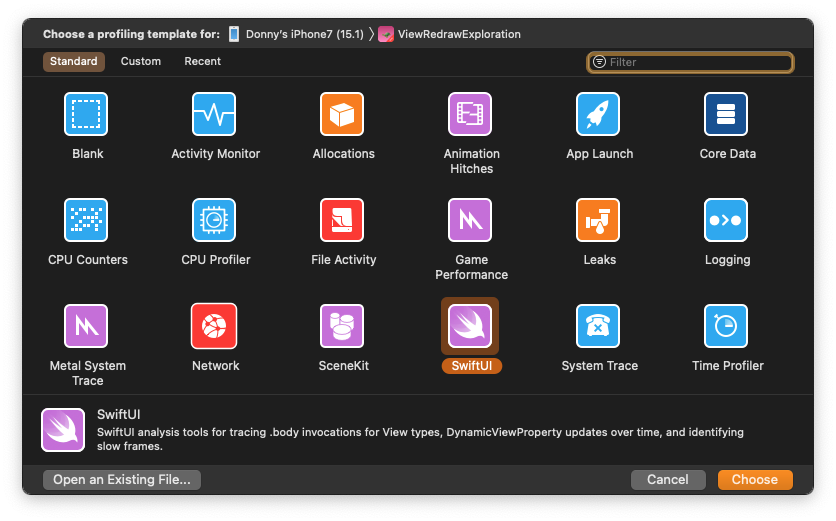Select the File Activity template icon
Image resolution: width=836 pixels, height=521 pixels.
point(342,220)
